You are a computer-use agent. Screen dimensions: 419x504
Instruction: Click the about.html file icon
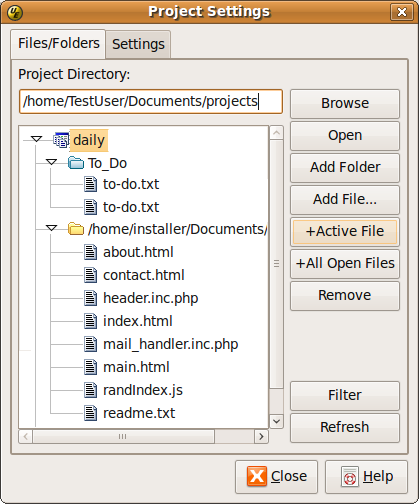[91, 252]
